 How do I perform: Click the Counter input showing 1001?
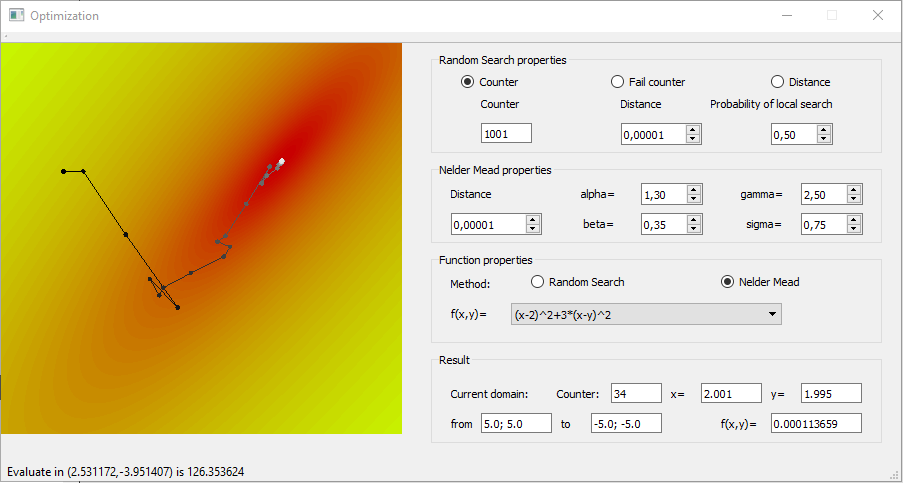506,133
